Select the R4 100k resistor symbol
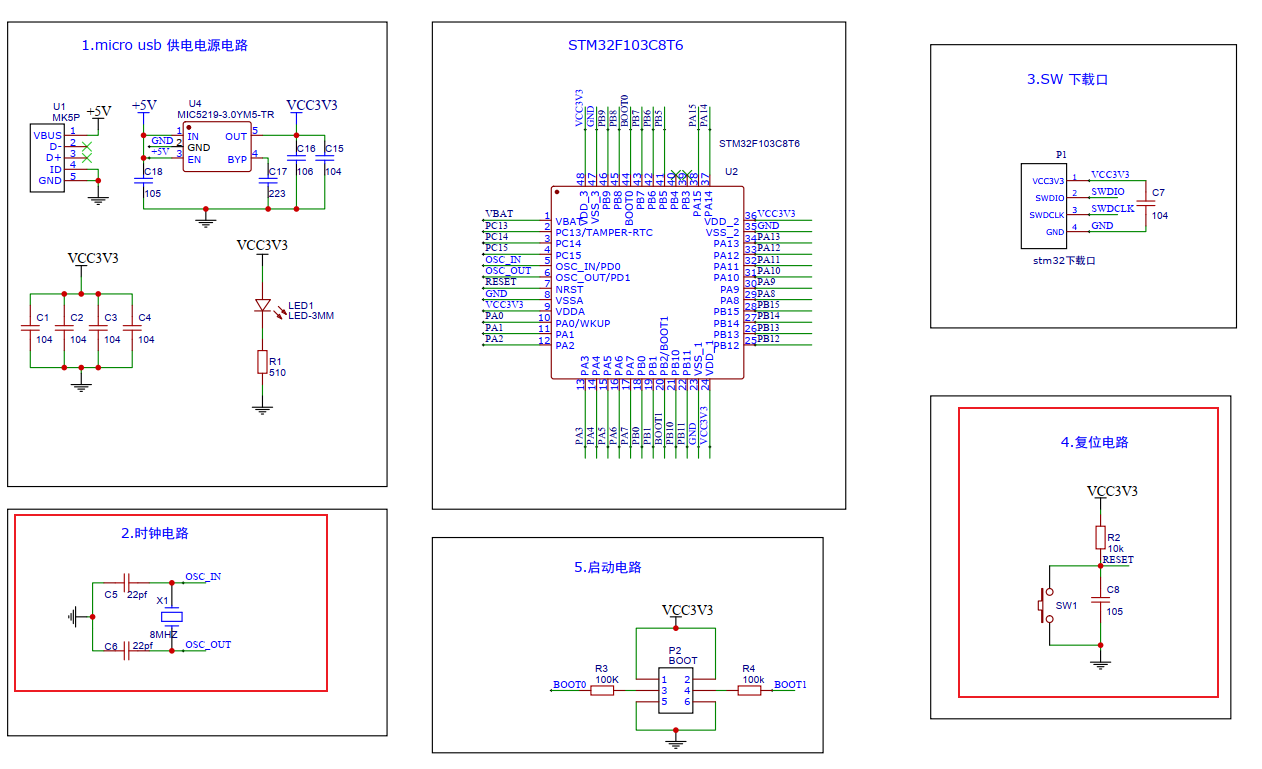This screenshot has height=769, width=1262. pos(749,690)
